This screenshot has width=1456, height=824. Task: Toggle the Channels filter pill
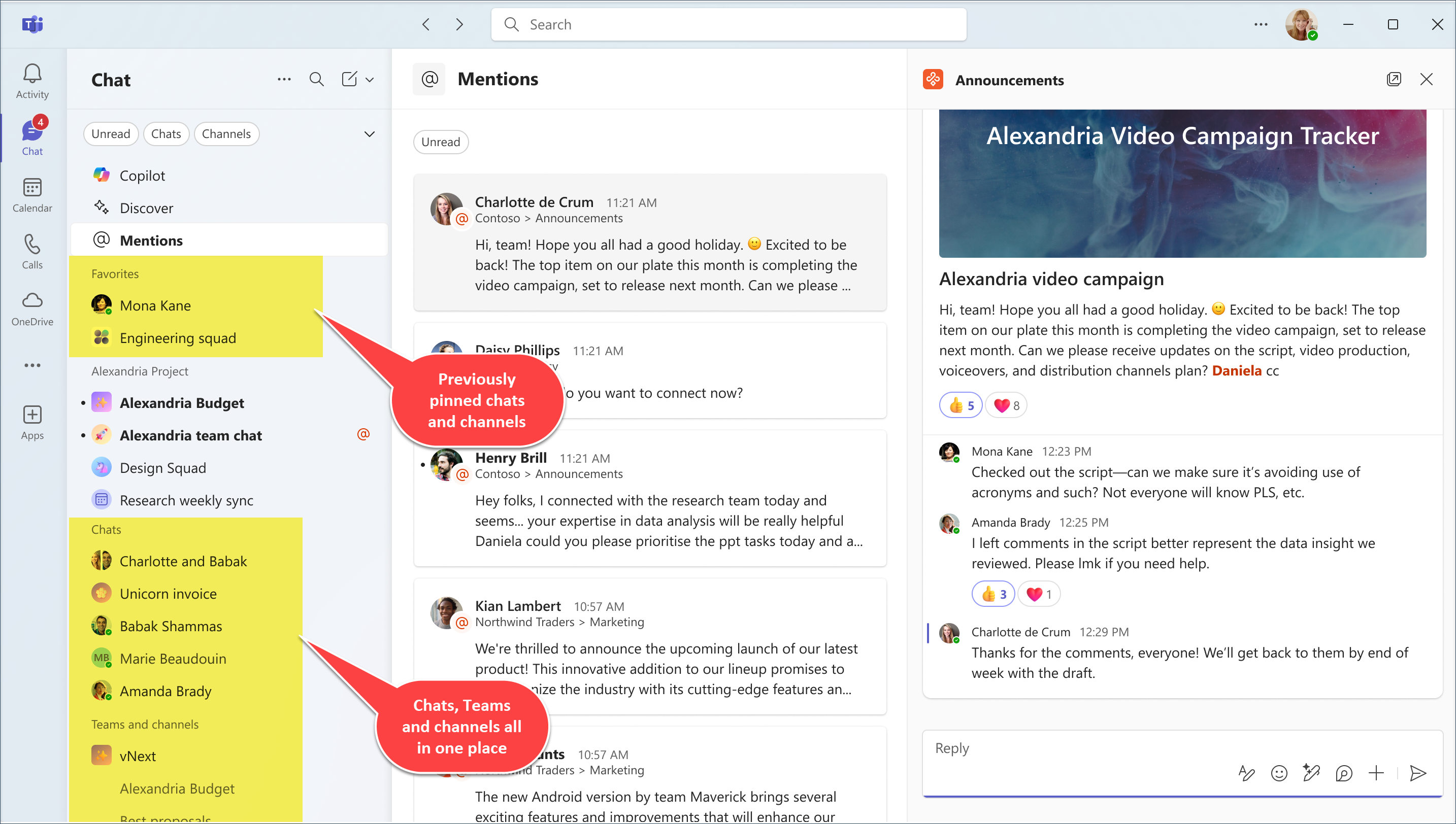[226, 134]
